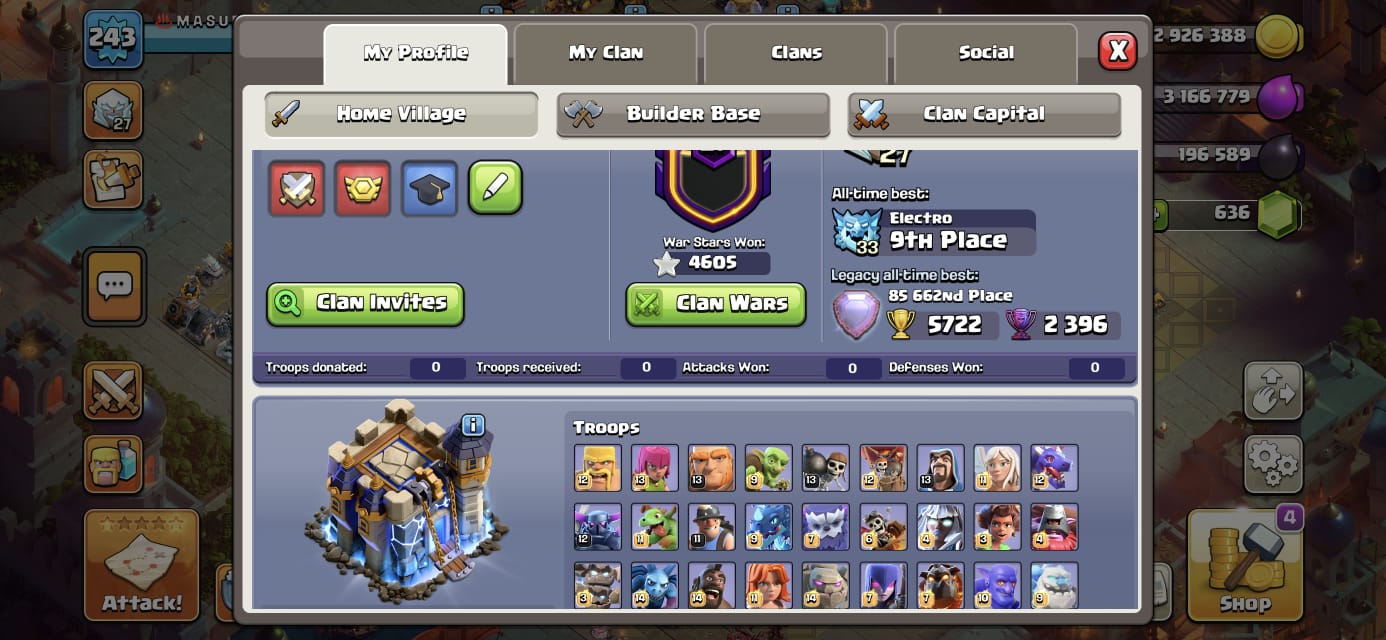Tap the crossed swords shield icon
The height and width of the screenshot is (640, 1386).
(x=296, y=188)
